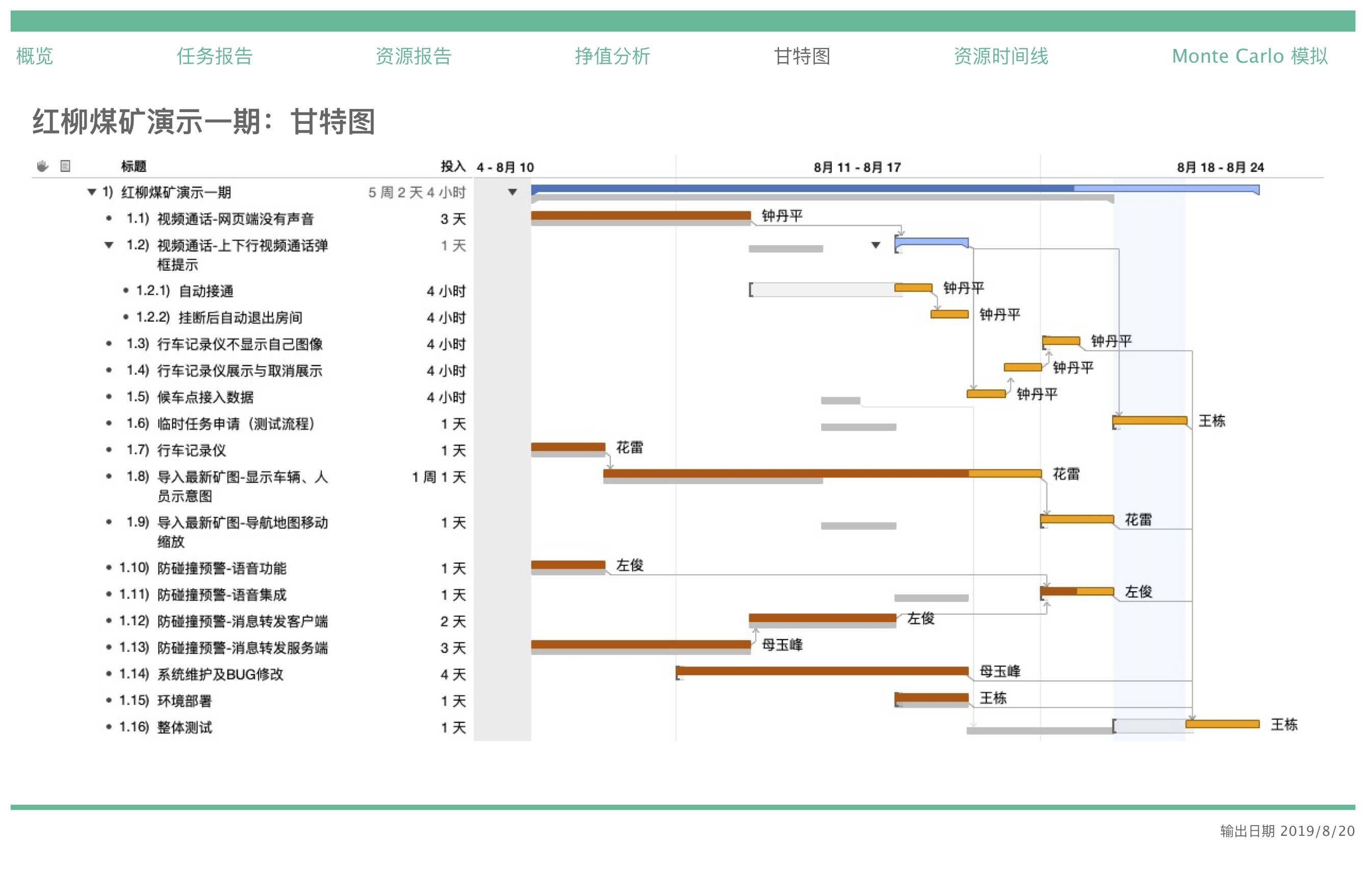1366x896 pixels.
Task: Collapse the 红柳煤矿演示一期 project group
Action: click(x=91, y=192)
